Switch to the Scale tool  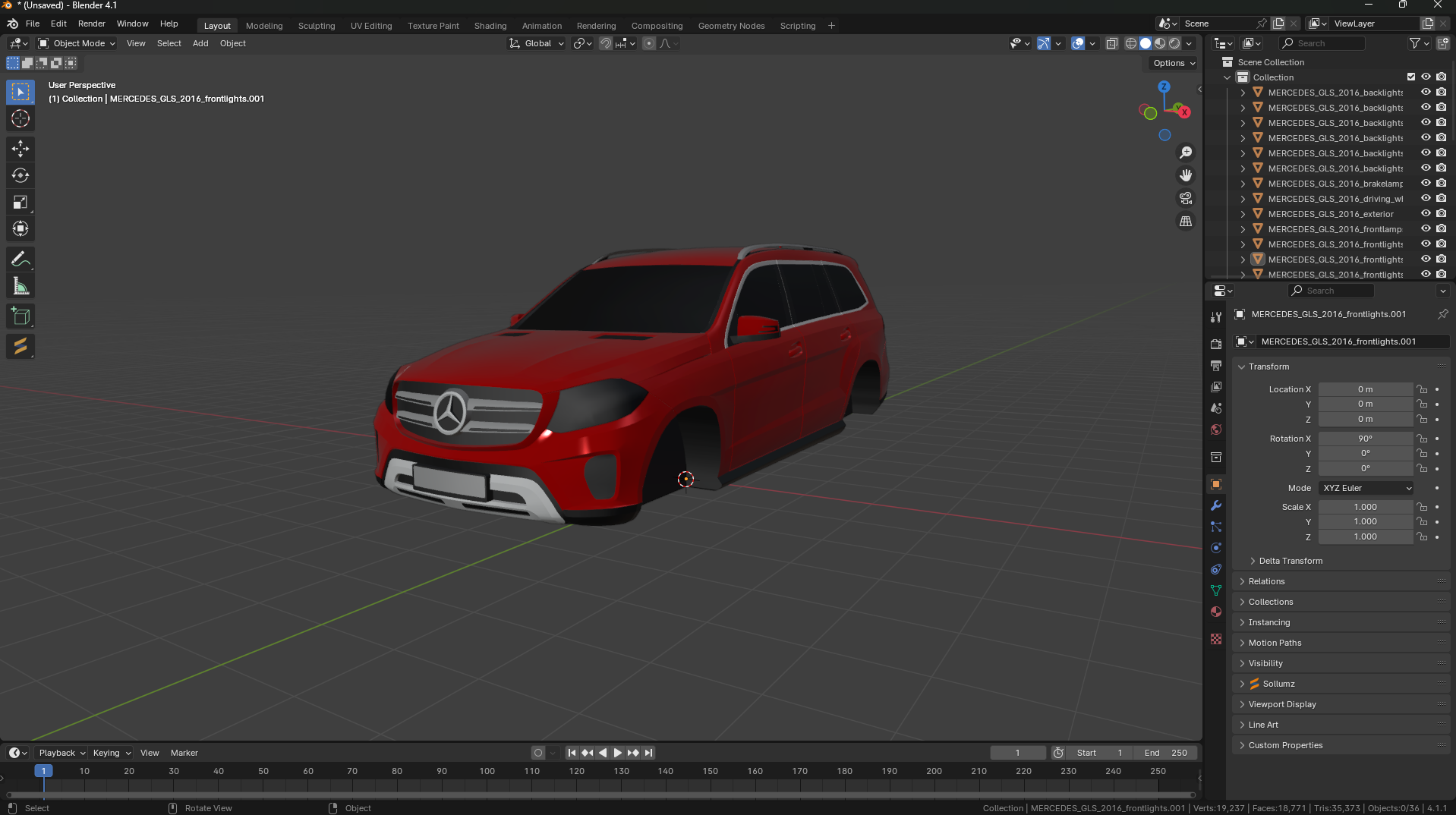point(20,202)
